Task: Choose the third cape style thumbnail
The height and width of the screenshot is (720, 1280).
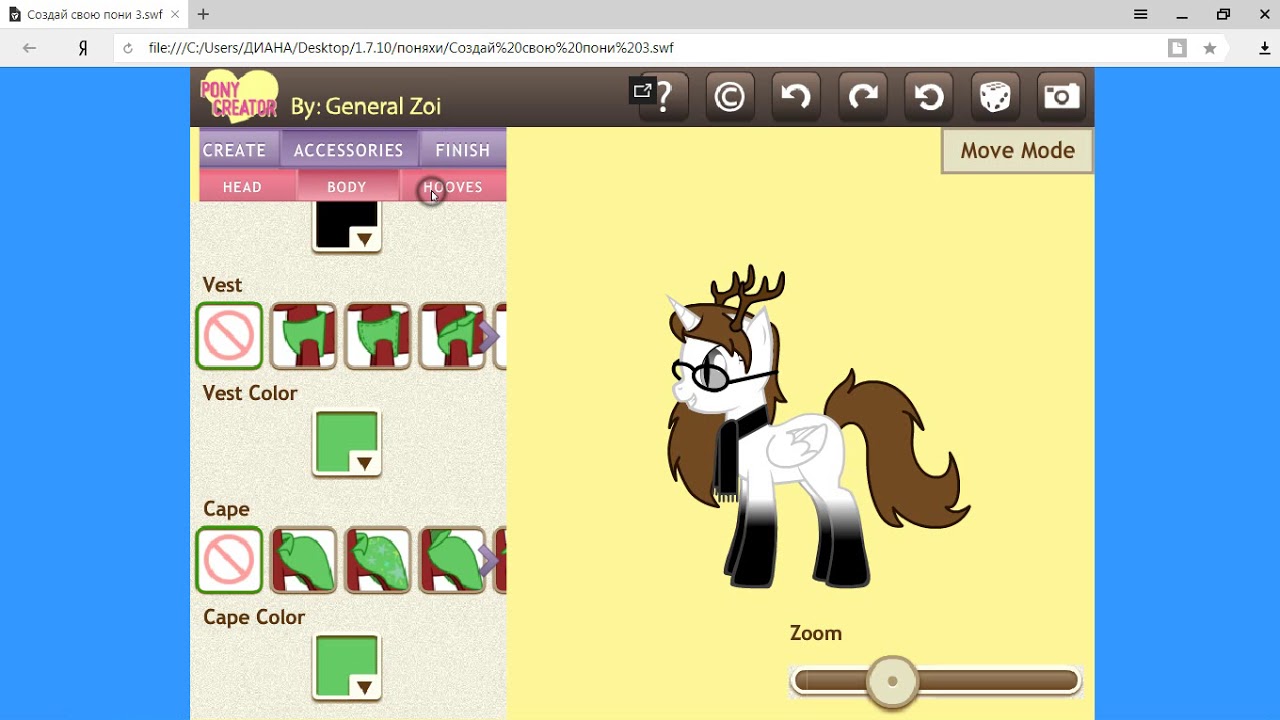Action: 451,560
